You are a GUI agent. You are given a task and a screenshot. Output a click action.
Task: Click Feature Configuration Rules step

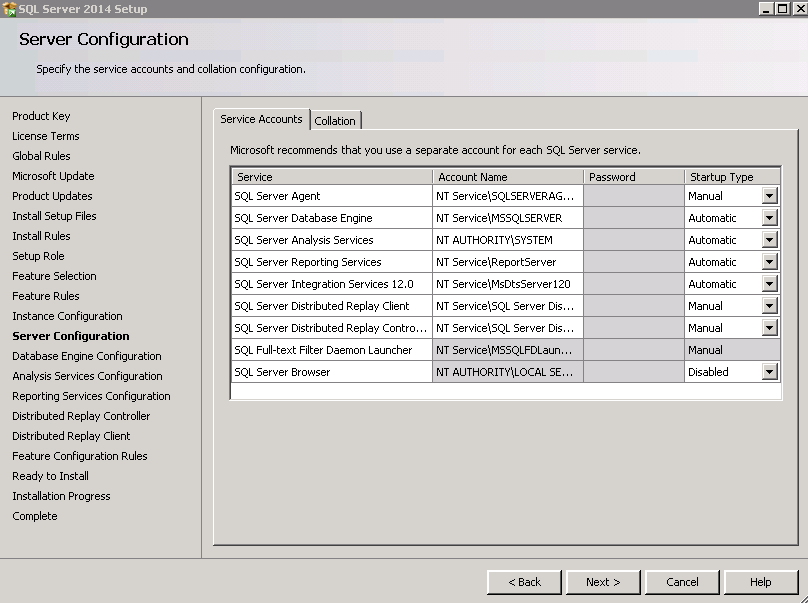(x=80, y=456)
